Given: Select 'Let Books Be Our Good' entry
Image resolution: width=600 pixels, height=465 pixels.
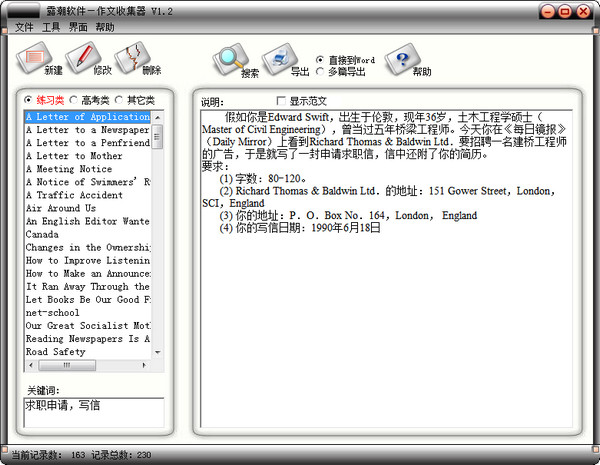Looking at the screenshot, I should (x=88, y=299).
